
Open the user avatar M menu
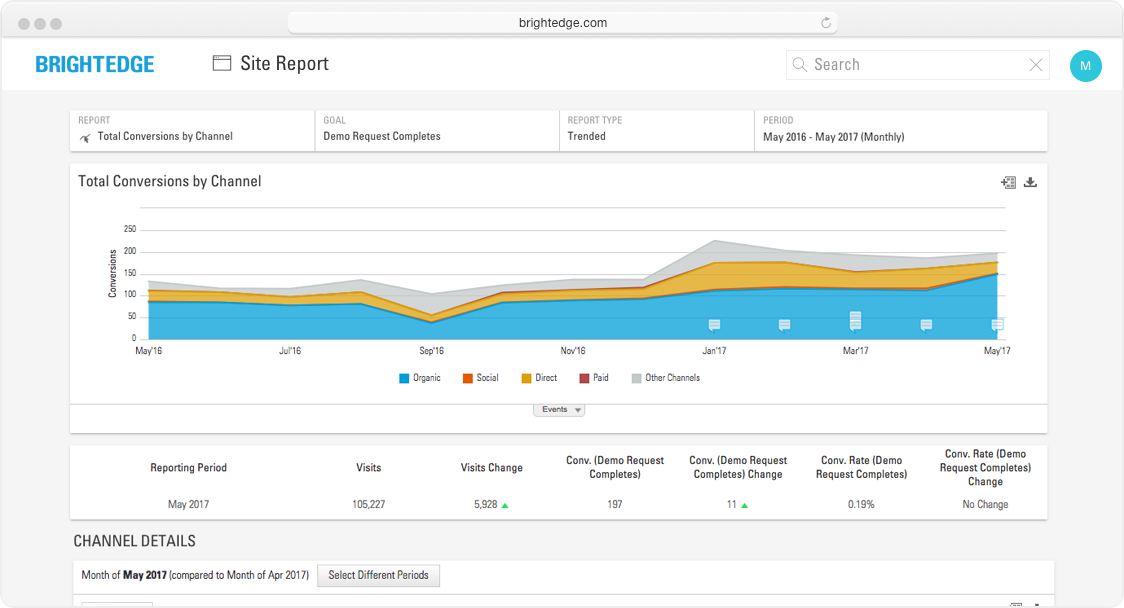[1085, 66]
